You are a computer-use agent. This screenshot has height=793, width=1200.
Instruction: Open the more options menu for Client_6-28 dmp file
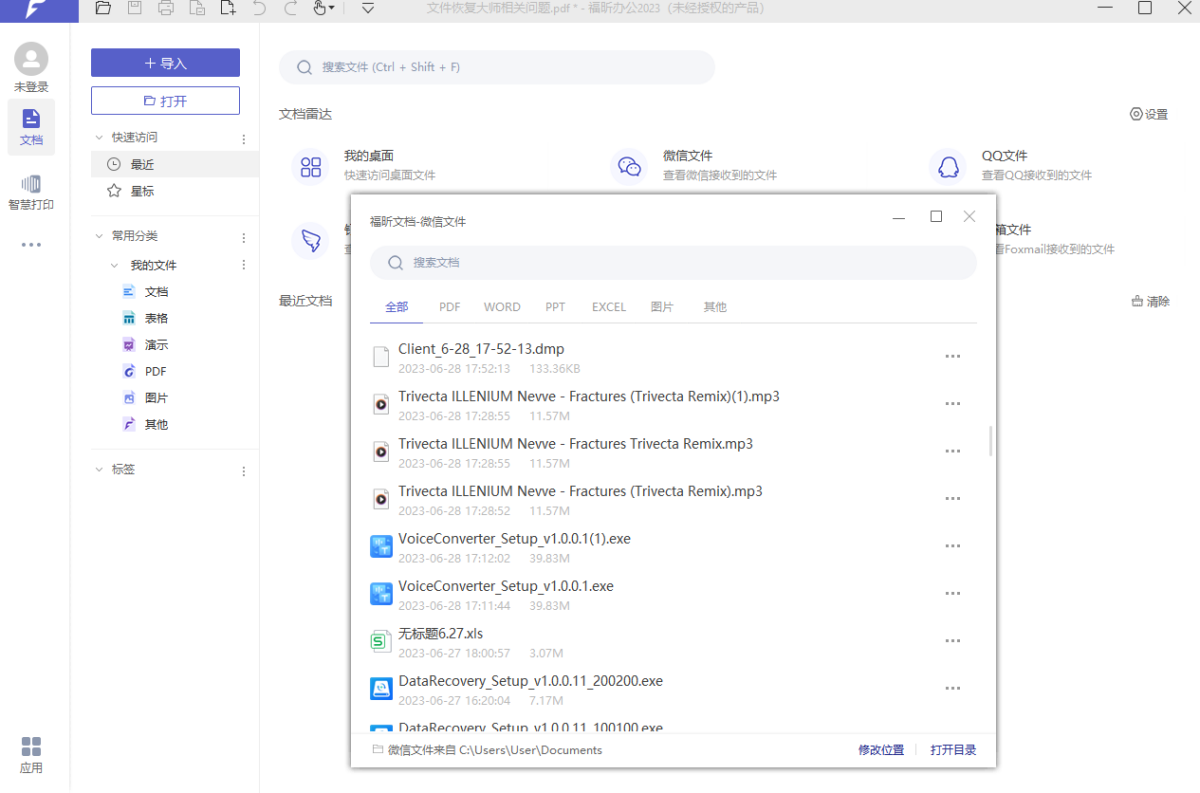[x=952, y=356]
